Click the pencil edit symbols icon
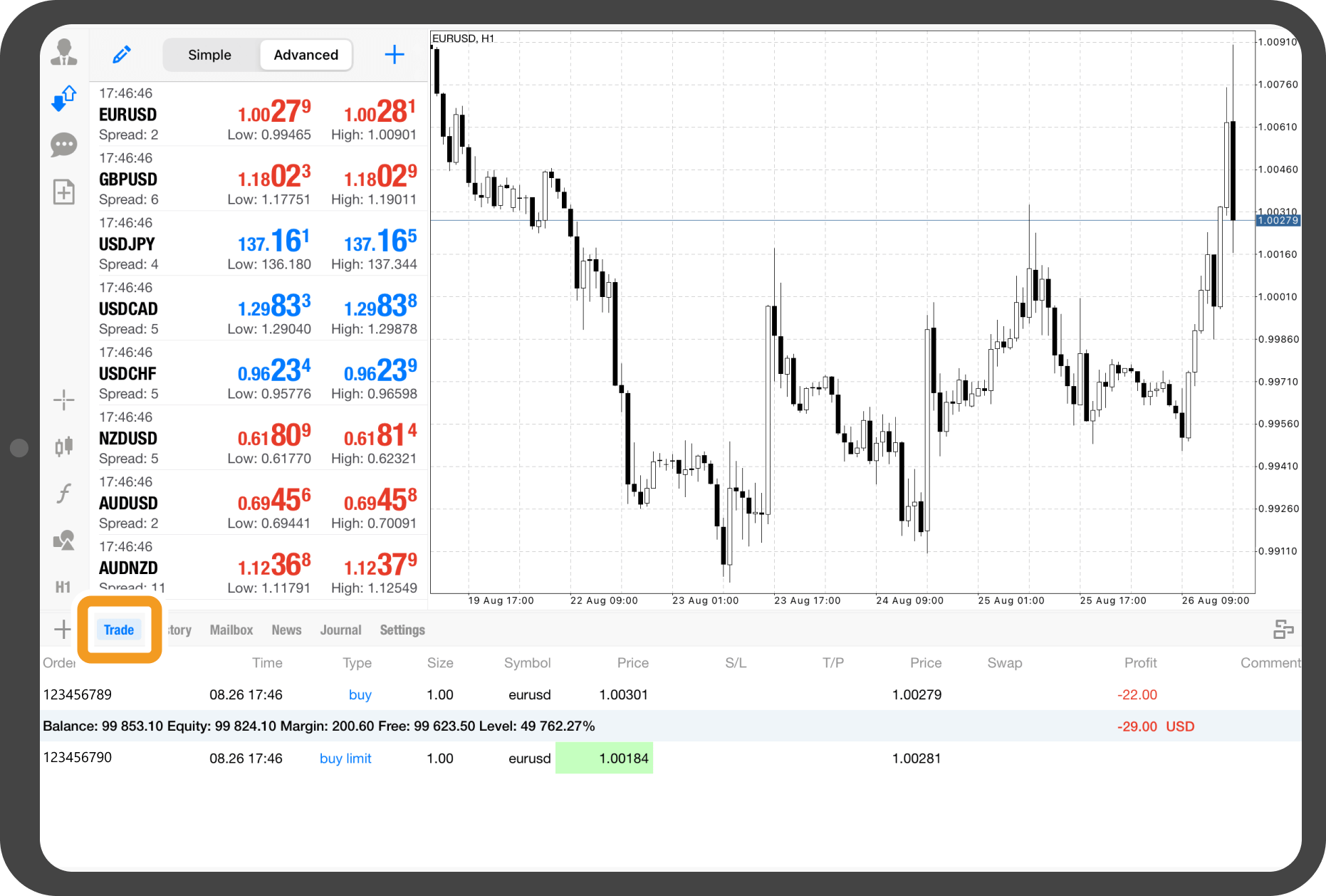The image size is (1326, 896). (x=122, y=55)
